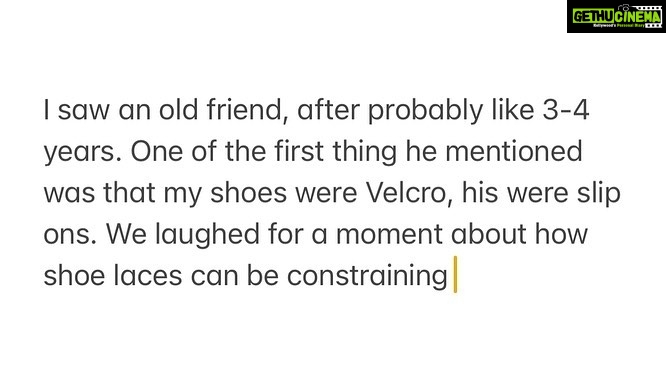The image size is (666, 379).
Task: Click the camera icon in GethuCinema logo
Action: (624, 8)
